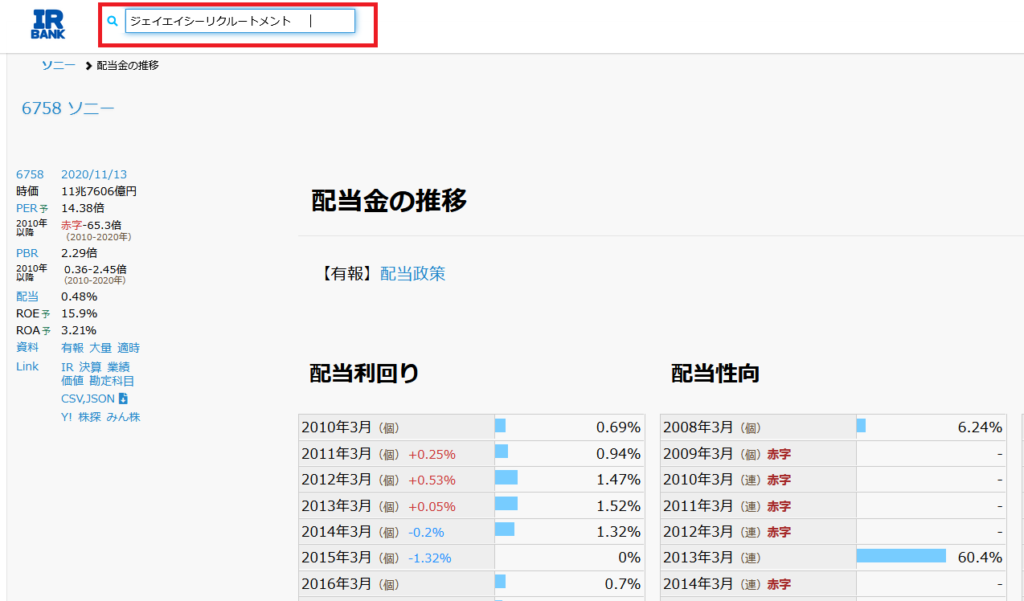Click the 配当金の推移 breadcrumb text
The height and width of the screenshot is (601, 1024).
[x=127, y=65]
